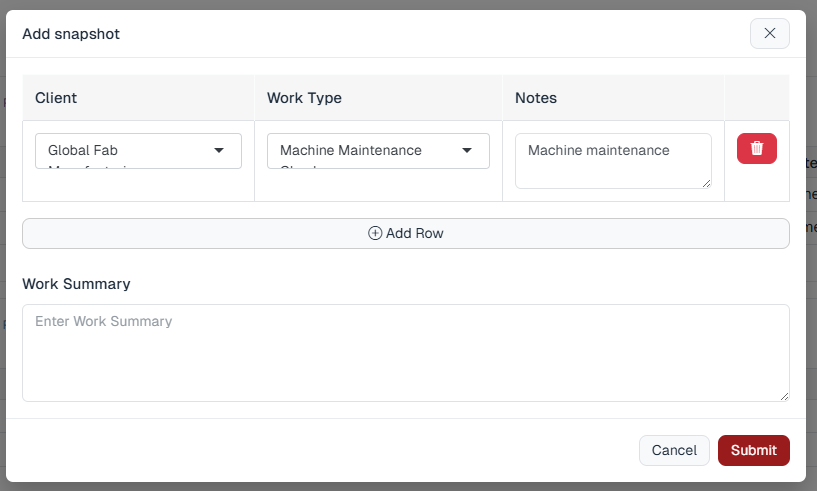The width and height of the screenshot is (817, 491).
Task: Cancel the snapshot dialog
Action: pos(674,450)
